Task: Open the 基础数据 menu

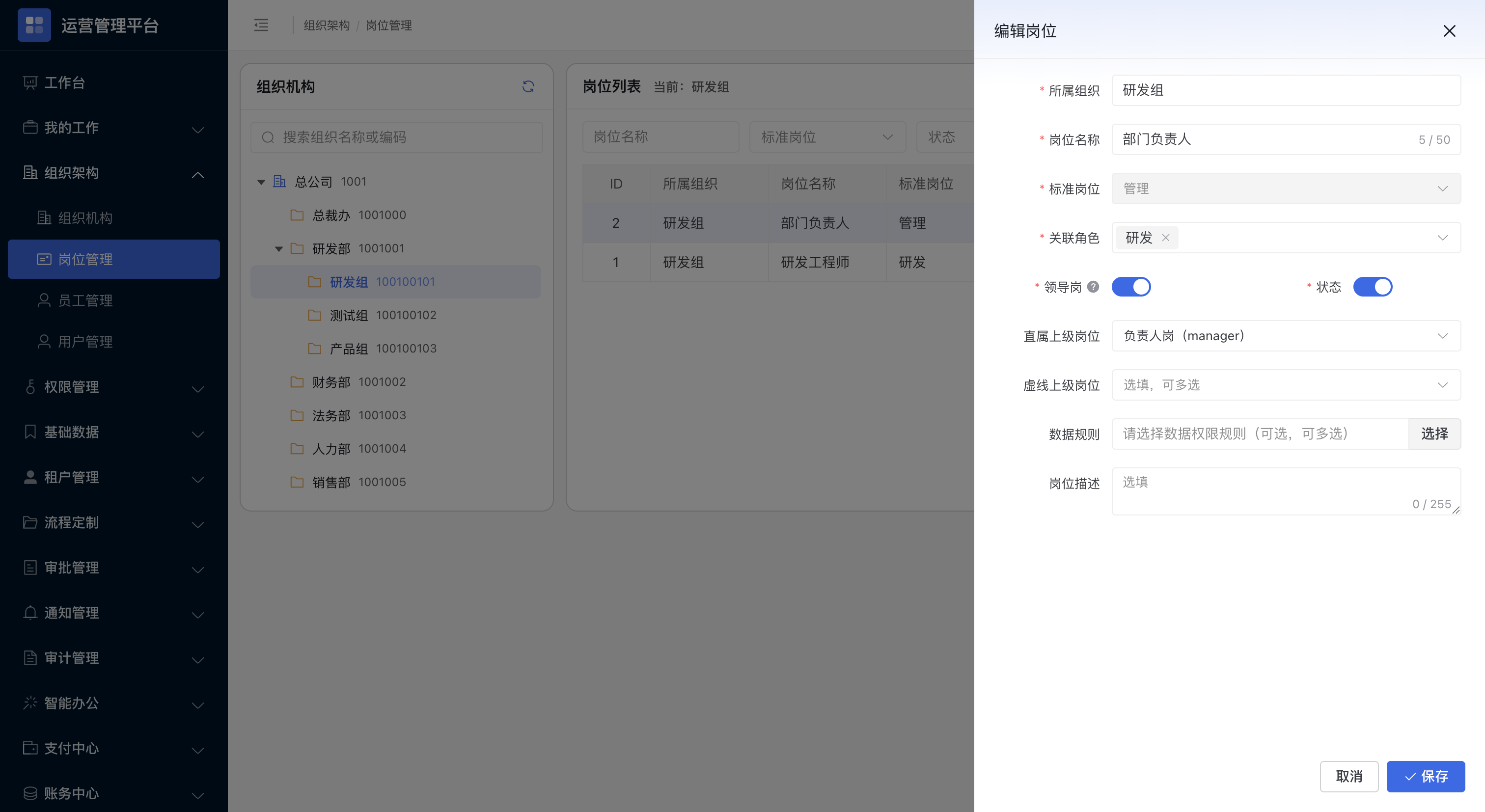Action: [x=113, y=432]
